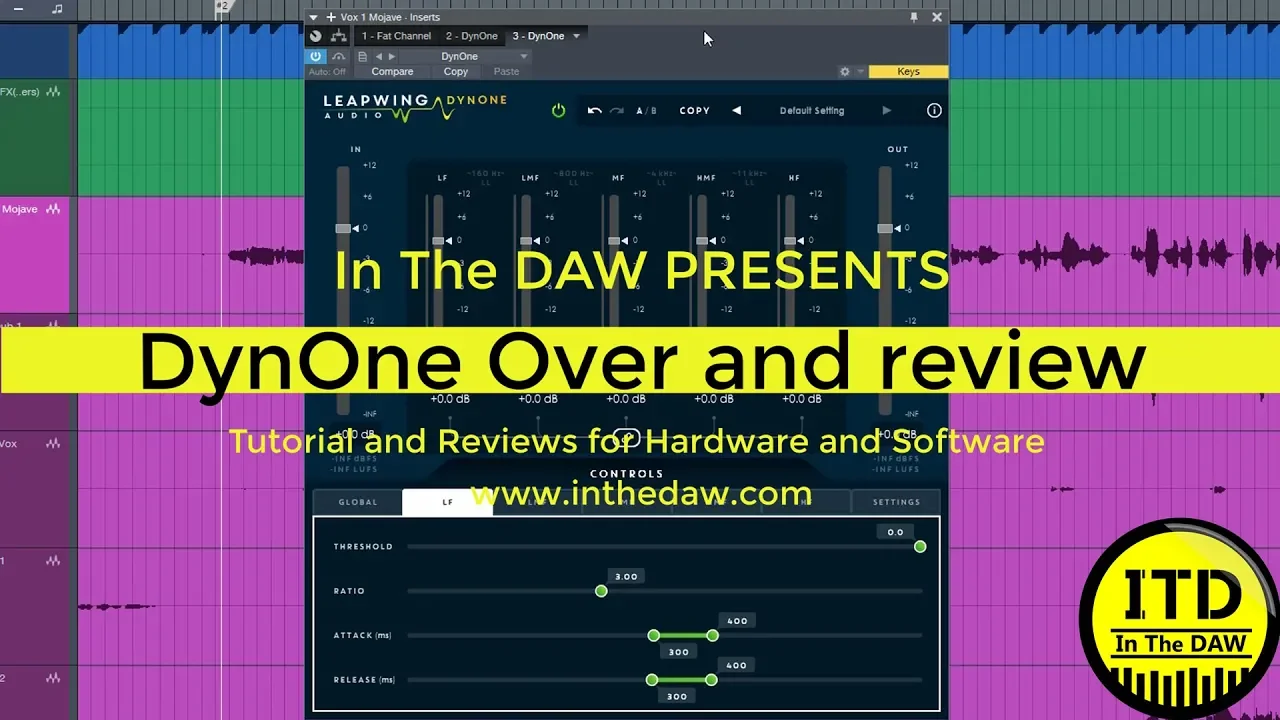Click the ~800 Hz crossover label
The image size is (1280, 720).
pyautogui.click(x=575, y=174)
